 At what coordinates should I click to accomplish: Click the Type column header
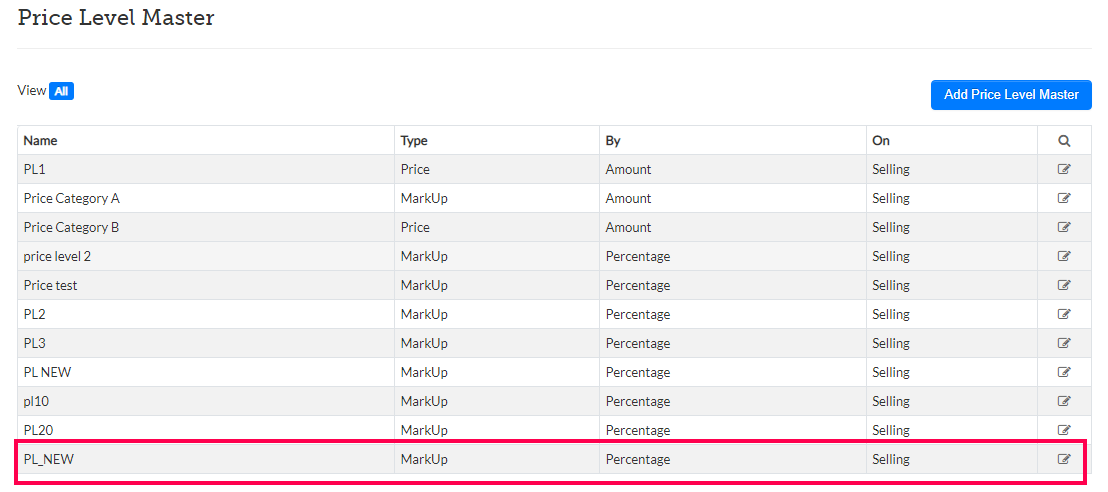414,141
